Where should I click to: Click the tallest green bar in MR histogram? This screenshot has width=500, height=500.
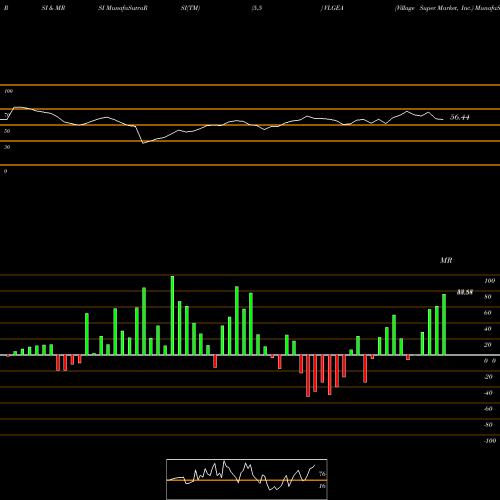coord(172,315)
